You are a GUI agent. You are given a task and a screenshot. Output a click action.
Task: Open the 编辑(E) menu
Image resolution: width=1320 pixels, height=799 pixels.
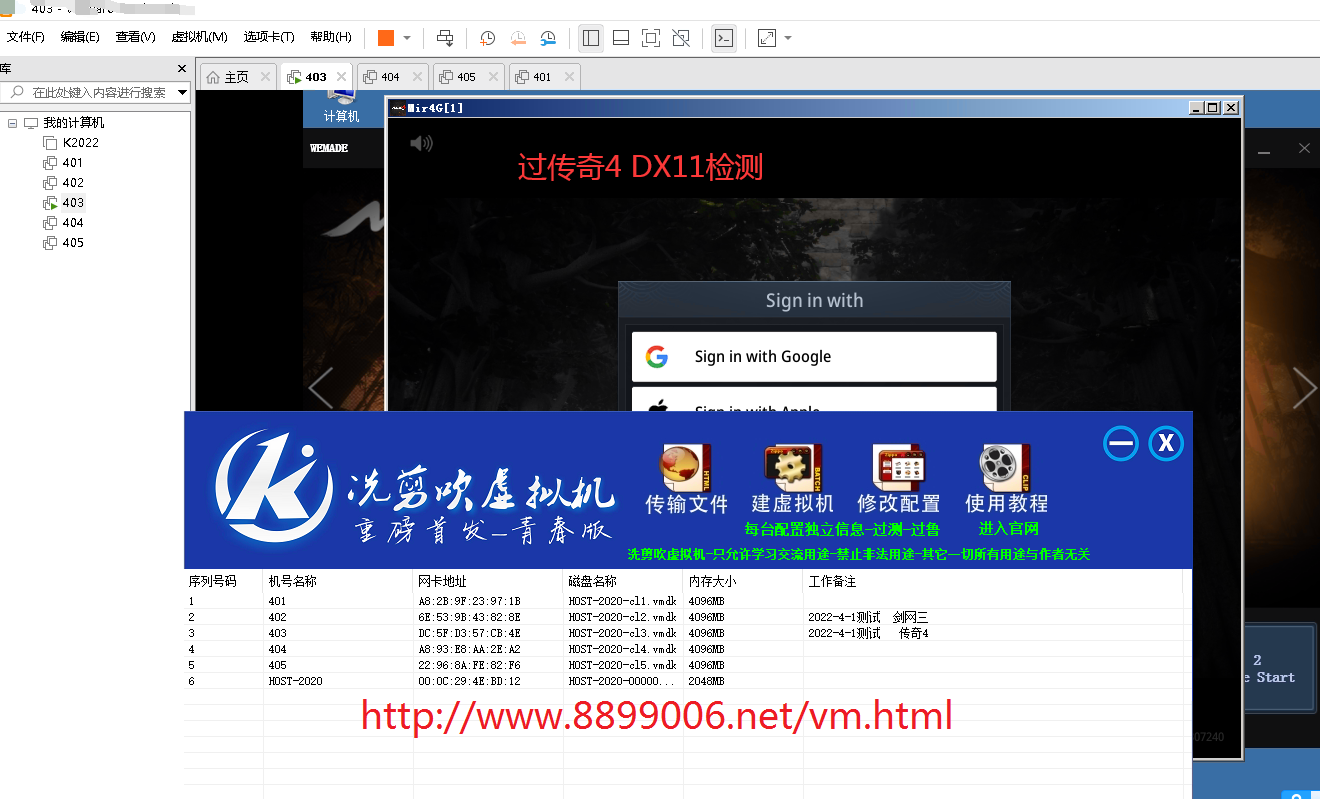(x=80, y=37)
